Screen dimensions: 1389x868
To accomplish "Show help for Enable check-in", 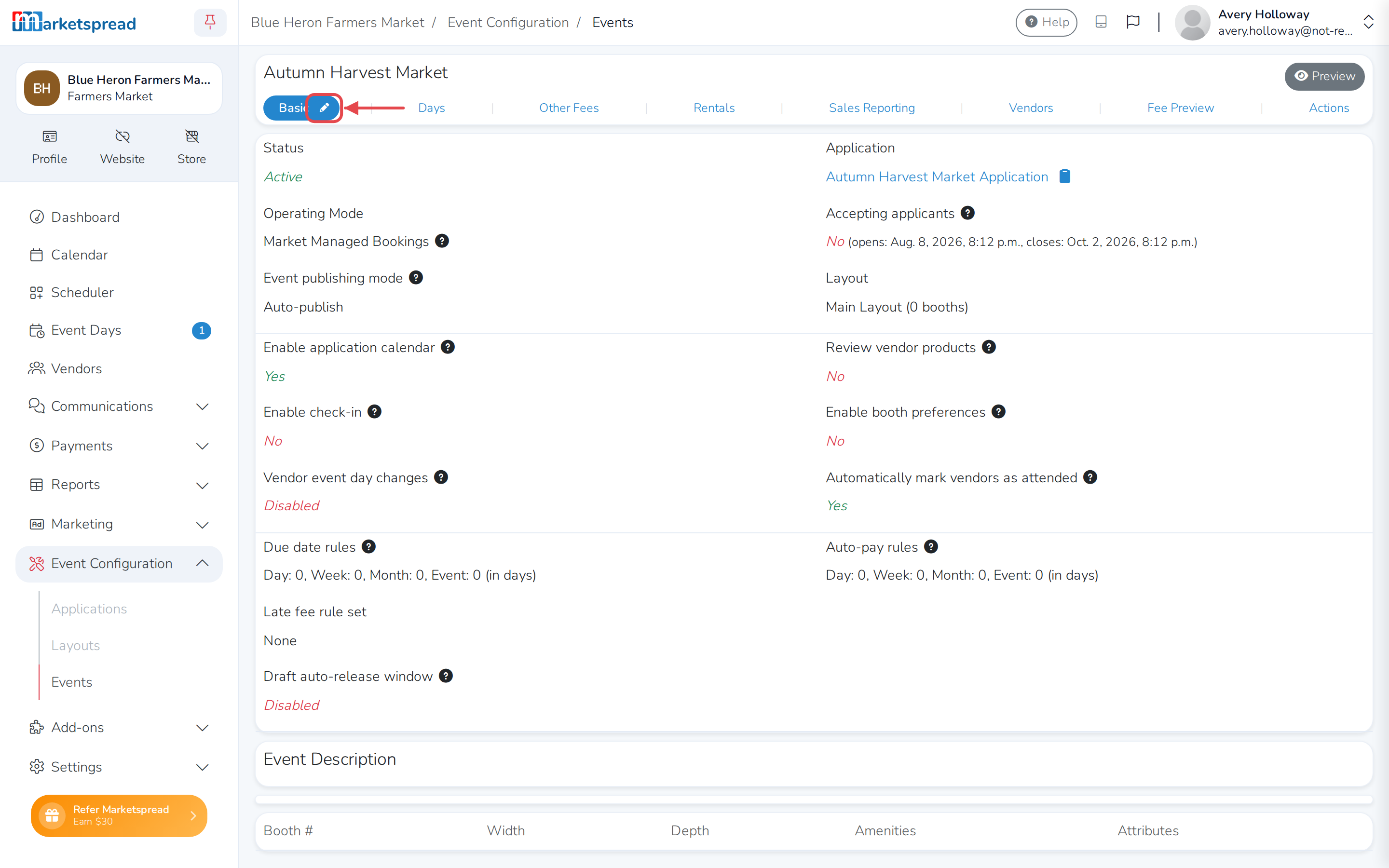I will 375,412.
